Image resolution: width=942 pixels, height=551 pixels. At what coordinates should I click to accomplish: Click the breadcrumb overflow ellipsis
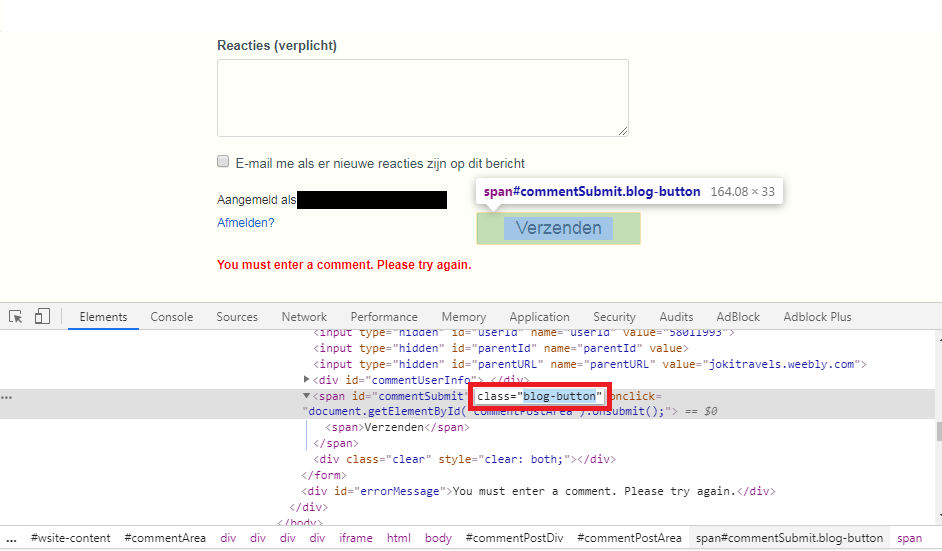(x=11, y=538)
